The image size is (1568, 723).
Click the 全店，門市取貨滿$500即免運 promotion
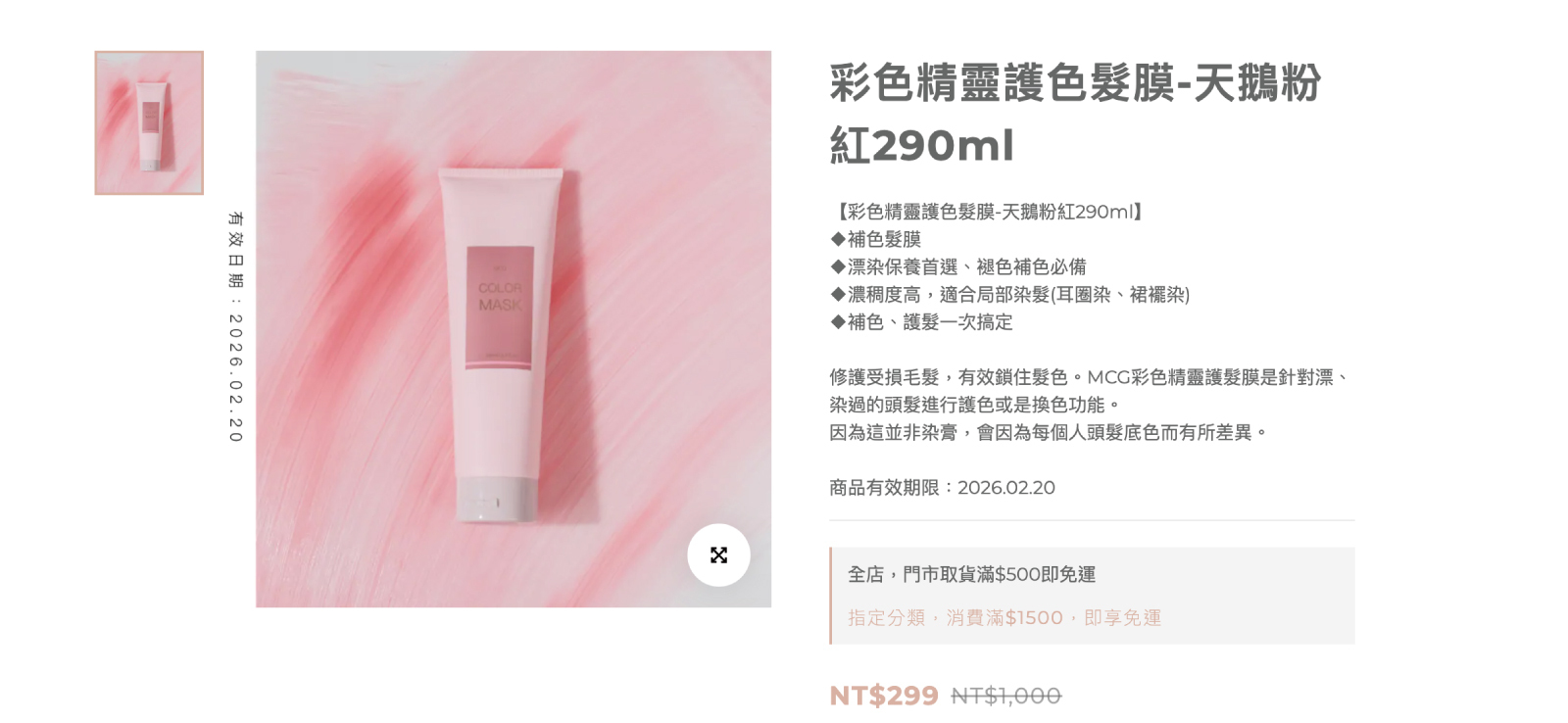pos(971,575)
